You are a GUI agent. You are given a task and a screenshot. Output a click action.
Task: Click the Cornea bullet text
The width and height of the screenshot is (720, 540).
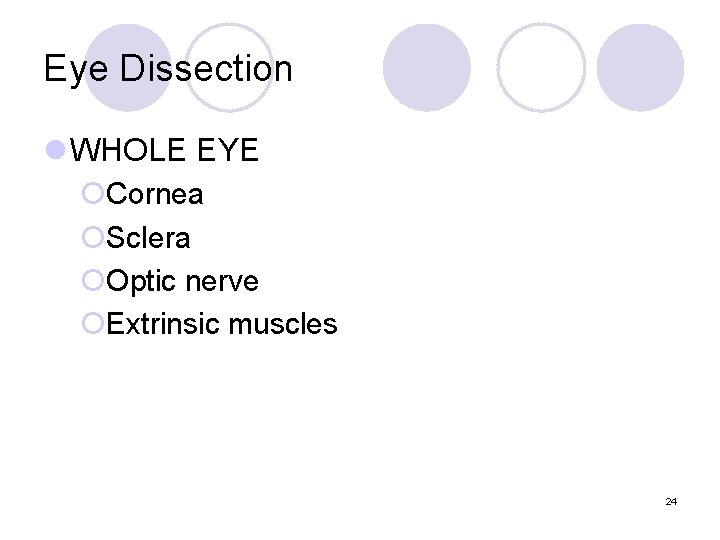(x=155, y=194)
